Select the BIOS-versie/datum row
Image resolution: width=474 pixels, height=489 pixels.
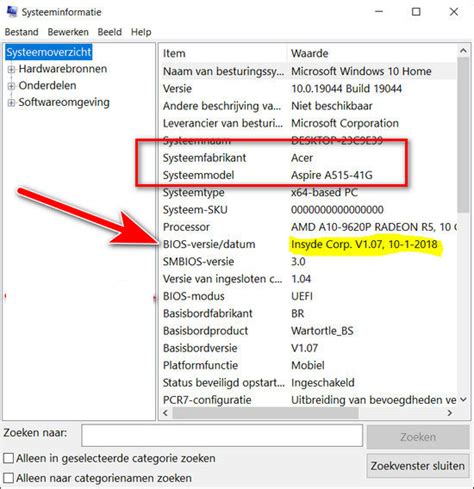[308, 244]
